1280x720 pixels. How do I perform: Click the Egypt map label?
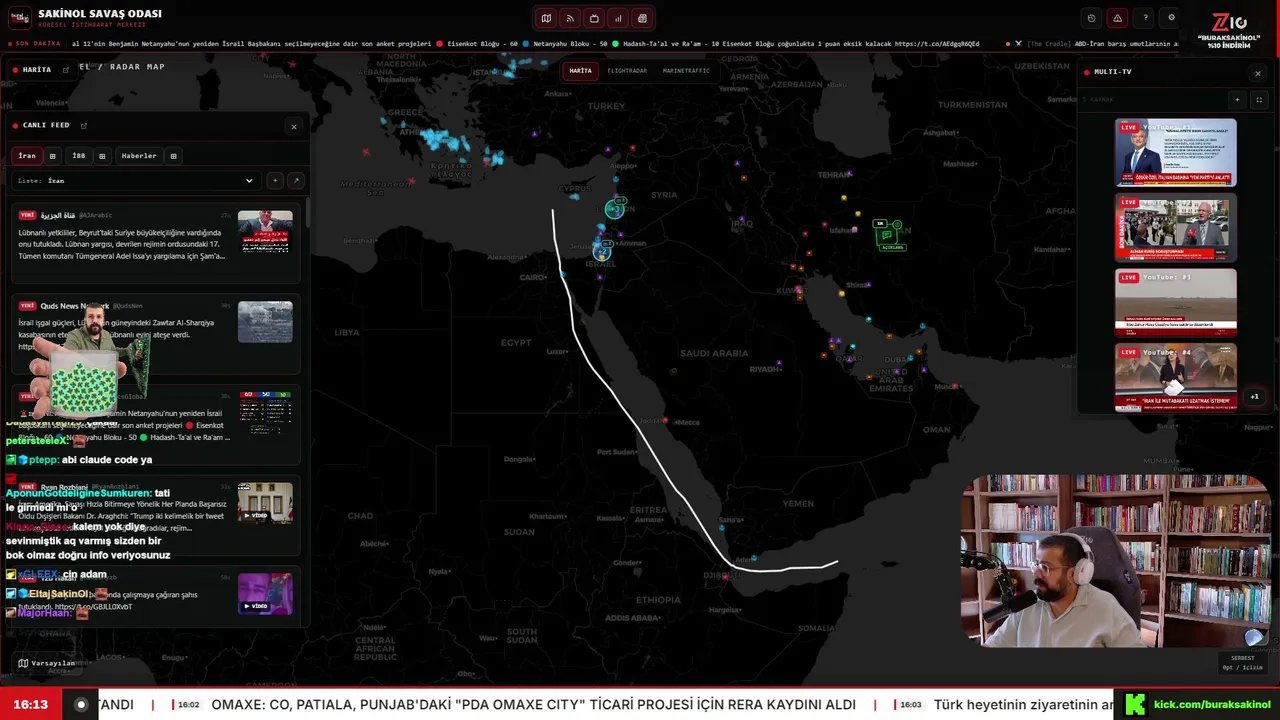[x=516, y=343]
